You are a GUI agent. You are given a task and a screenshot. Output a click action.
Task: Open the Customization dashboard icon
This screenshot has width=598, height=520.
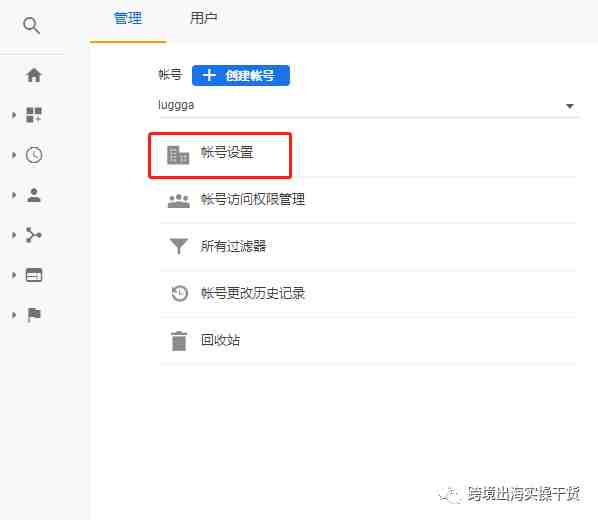pyautogui.click(x=34, y=115)
